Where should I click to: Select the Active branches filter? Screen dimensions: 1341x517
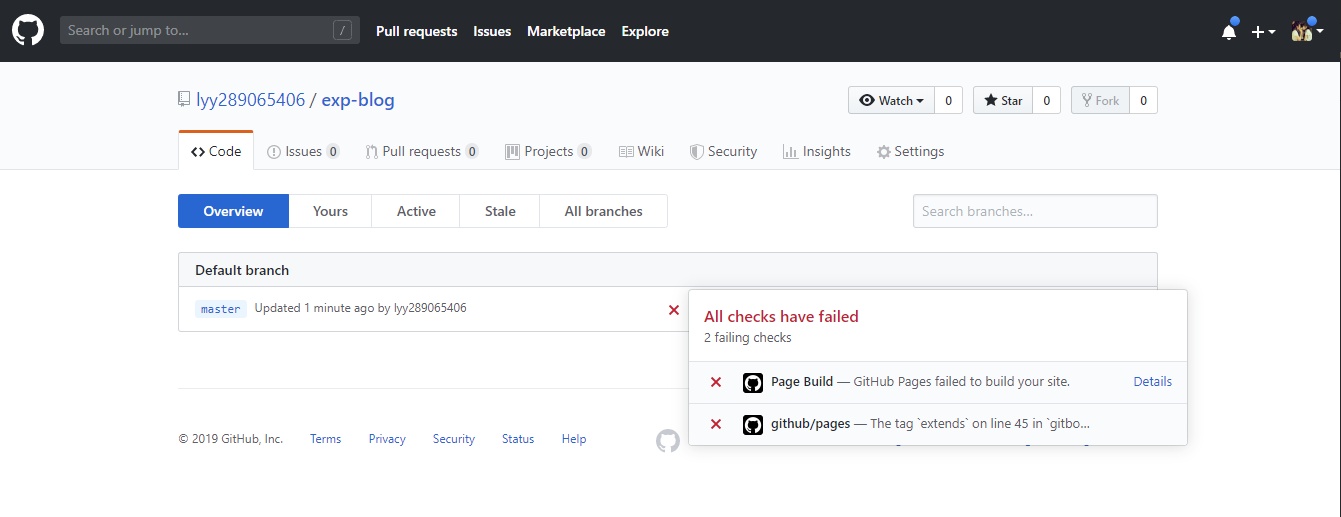416,211
